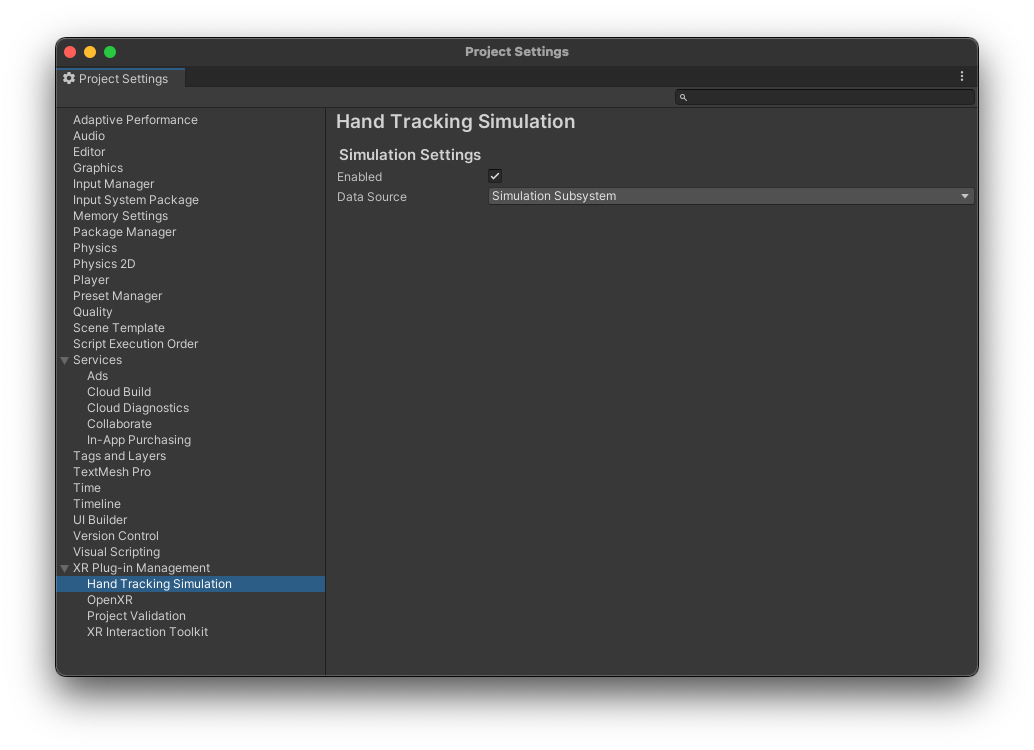The width and height of the screenshot is (1034, 750).
Task: Select Collaborate service
Action: coord(119,423)
